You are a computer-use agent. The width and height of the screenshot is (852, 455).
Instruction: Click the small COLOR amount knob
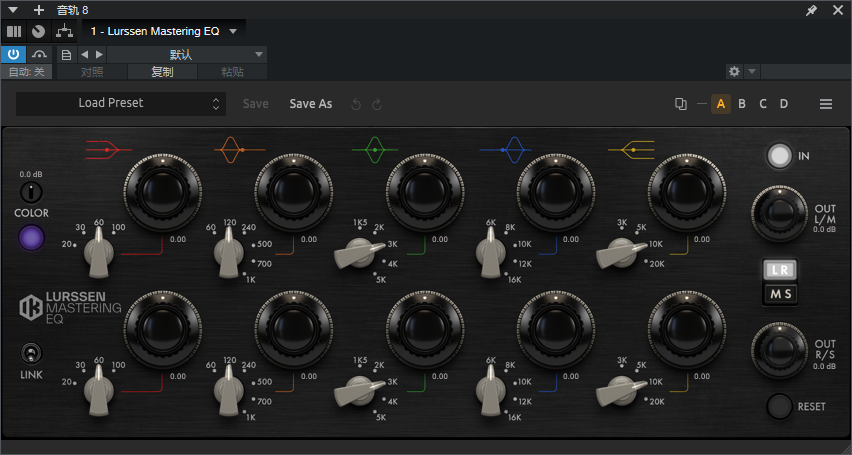pyautogui.click(x=31, y=192)
